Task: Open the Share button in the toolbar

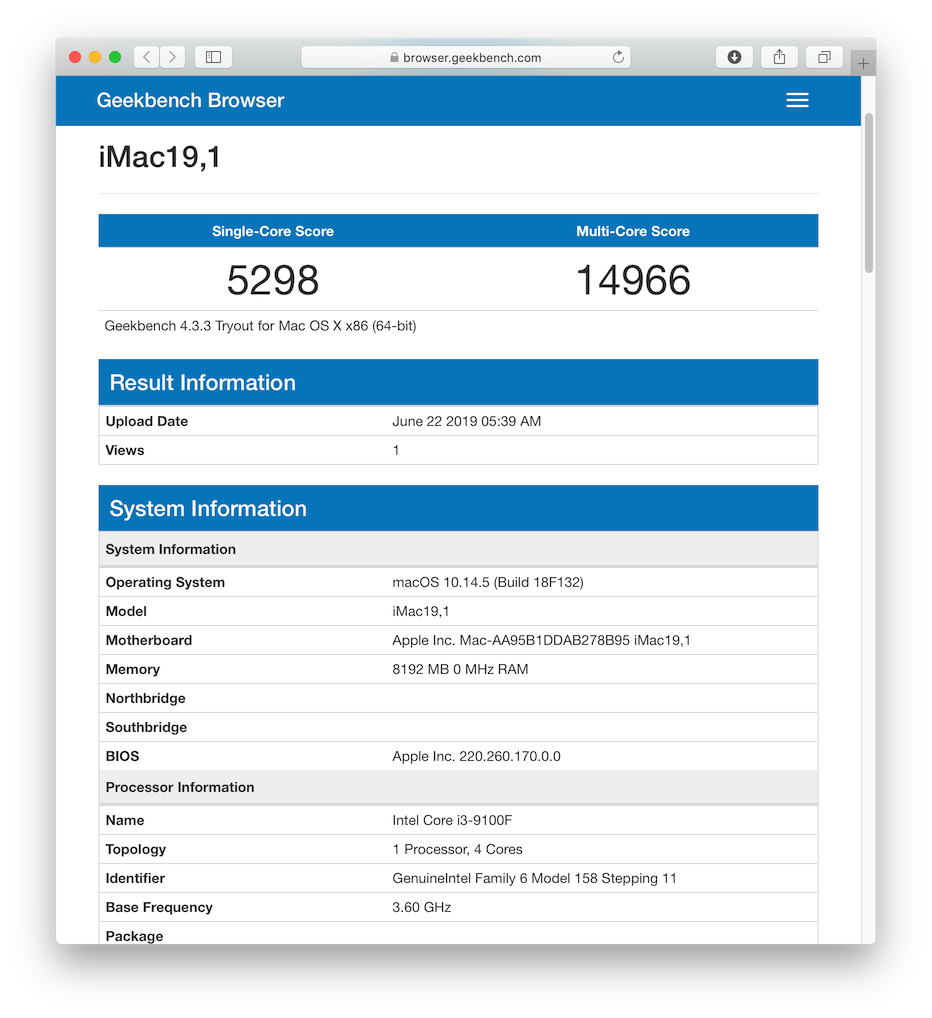Action: (x=779, y=57)
